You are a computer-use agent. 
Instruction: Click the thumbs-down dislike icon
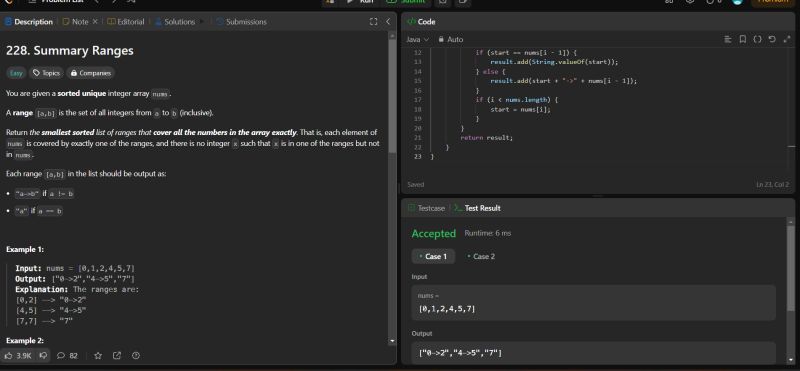point(44,356)
